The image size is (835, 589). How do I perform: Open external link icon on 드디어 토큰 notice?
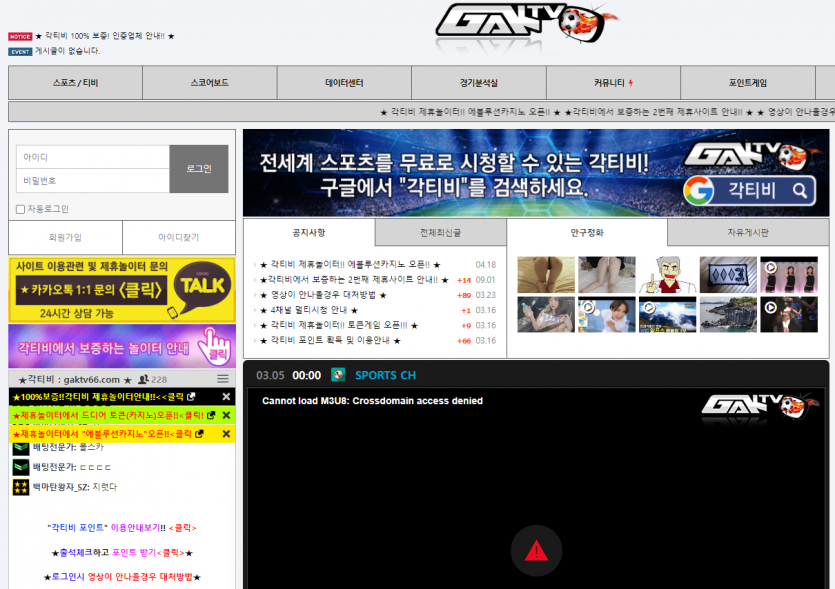point(211,415)
